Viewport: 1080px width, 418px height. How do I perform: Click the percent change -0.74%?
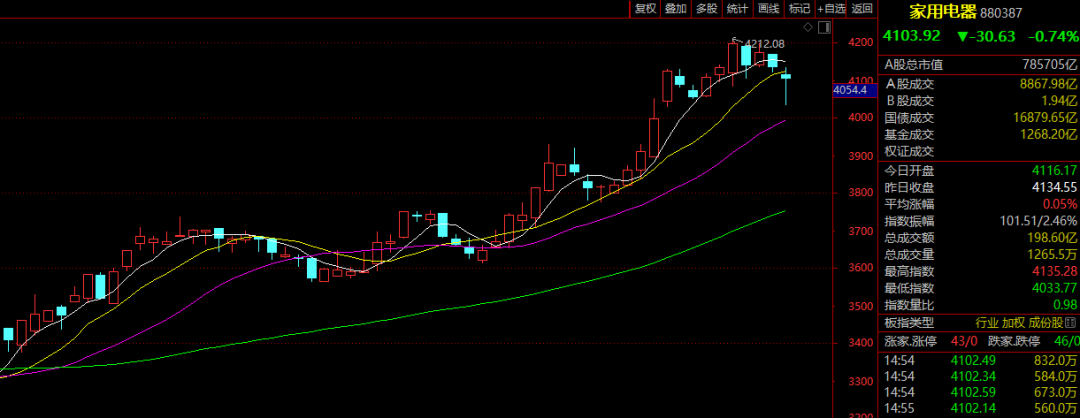(x=1053, y=36)
